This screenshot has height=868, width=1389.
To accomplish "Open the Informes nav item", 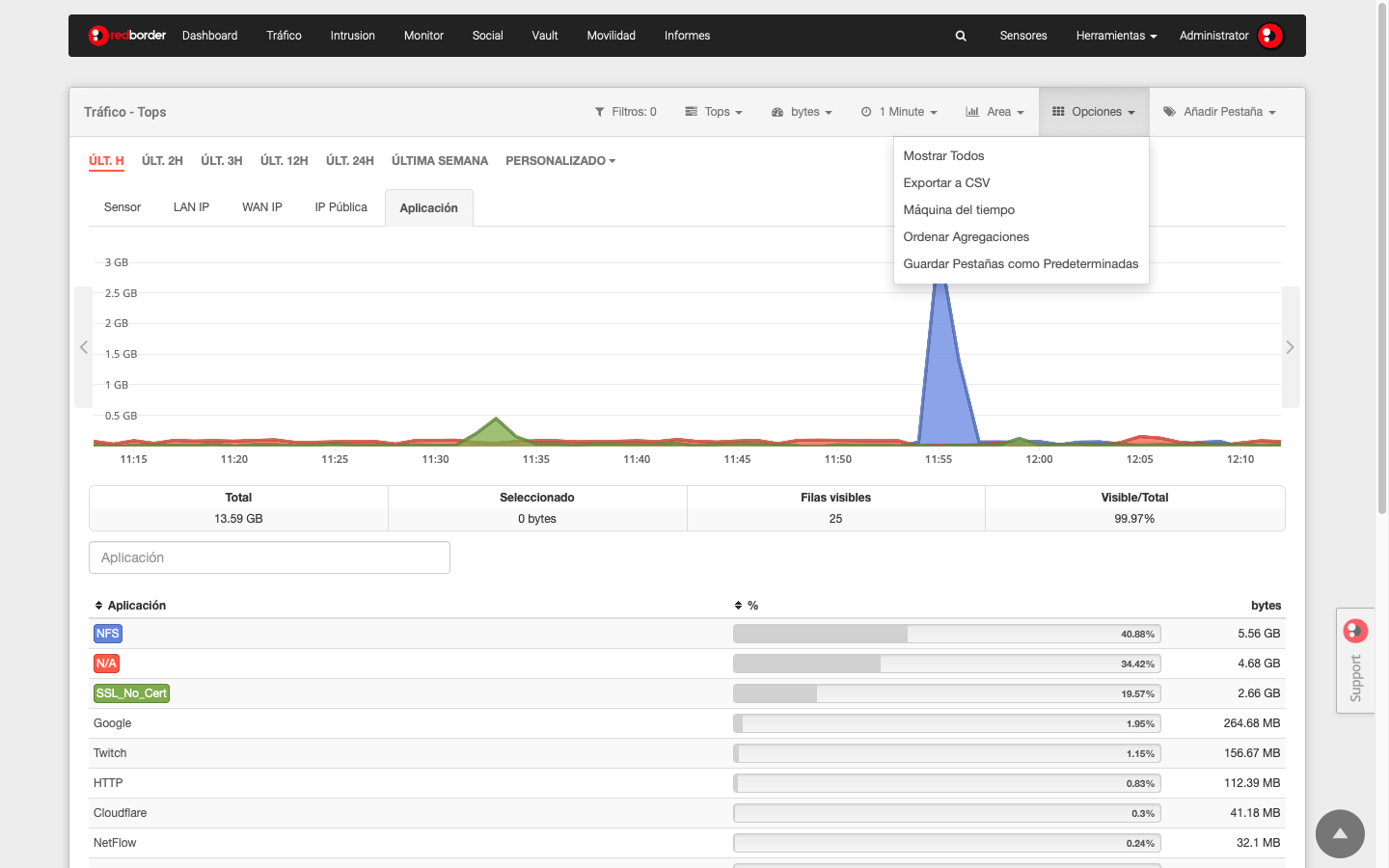I will [687, 36].
